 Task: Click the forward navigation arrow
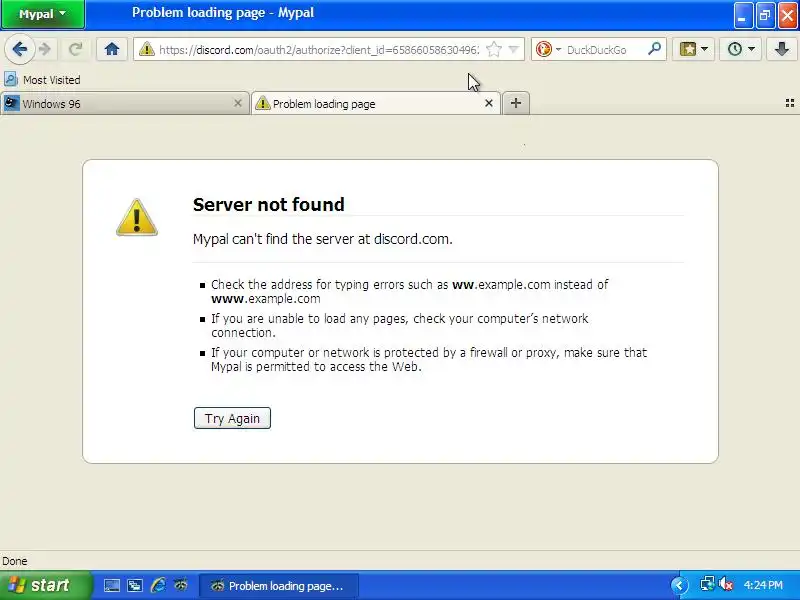click(x=45, y=49)
